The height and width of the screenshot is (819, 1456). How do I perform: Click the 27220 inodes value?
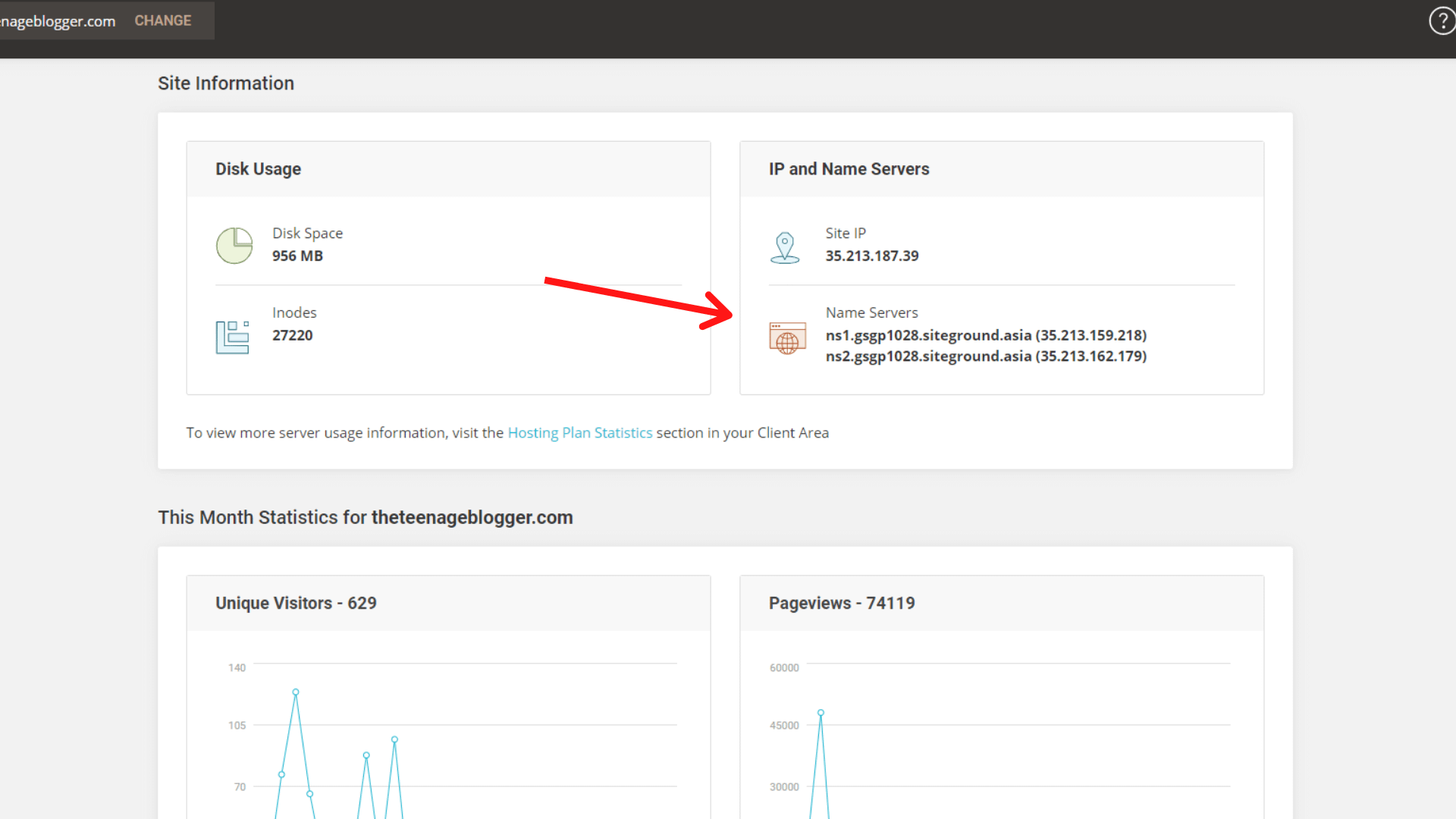point(293,335)
